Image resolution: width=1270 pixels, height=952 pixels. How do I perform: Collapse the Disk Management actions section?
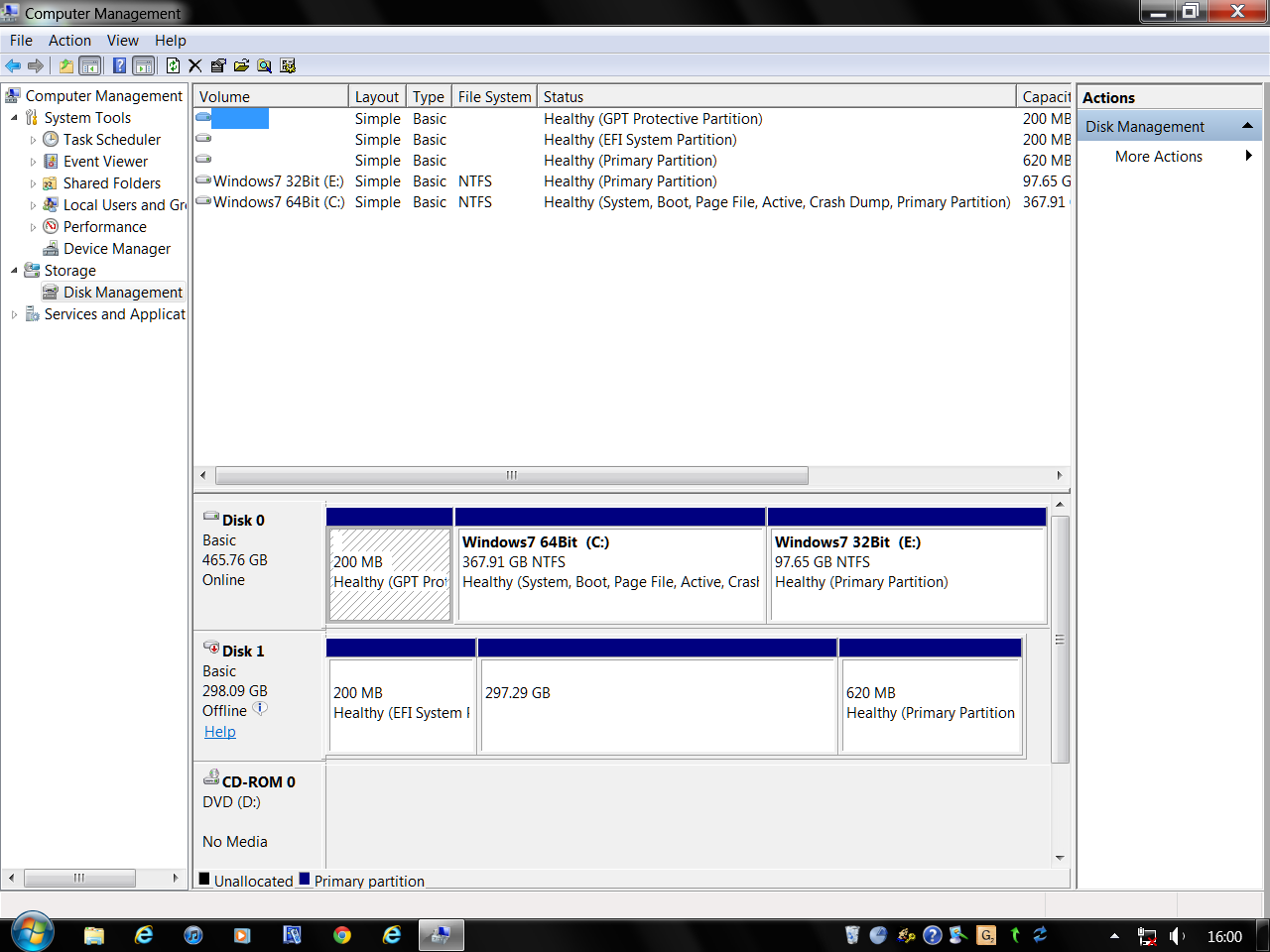(x=1247, y=126)
